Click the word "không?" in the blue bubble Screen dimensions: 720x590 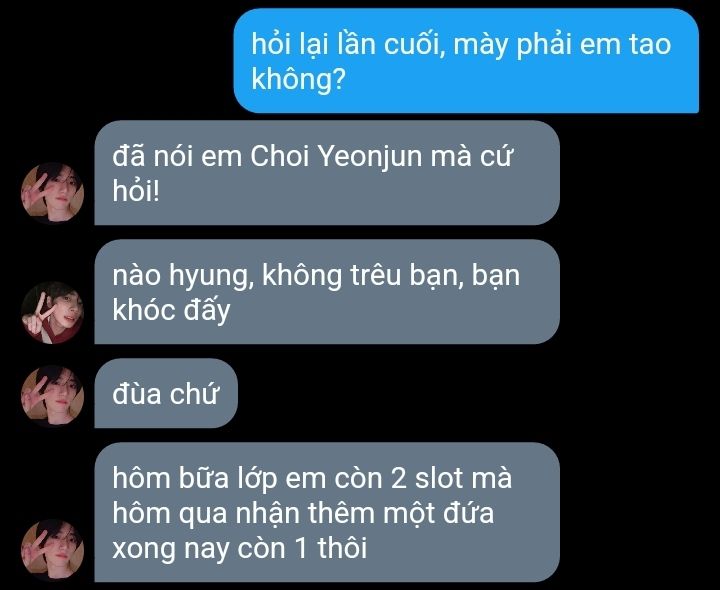coord(298,79)
